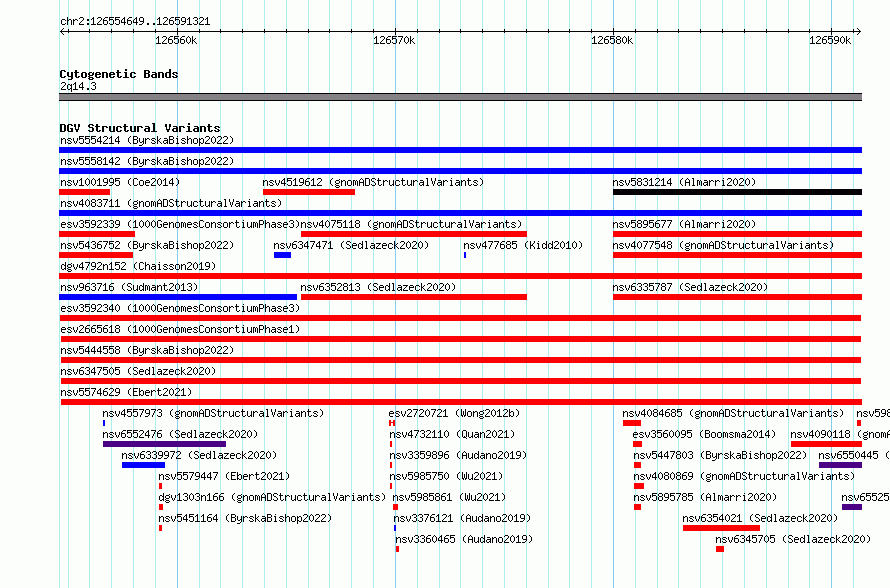Click the blue nsv6347471 variant bar

point(282,255)
